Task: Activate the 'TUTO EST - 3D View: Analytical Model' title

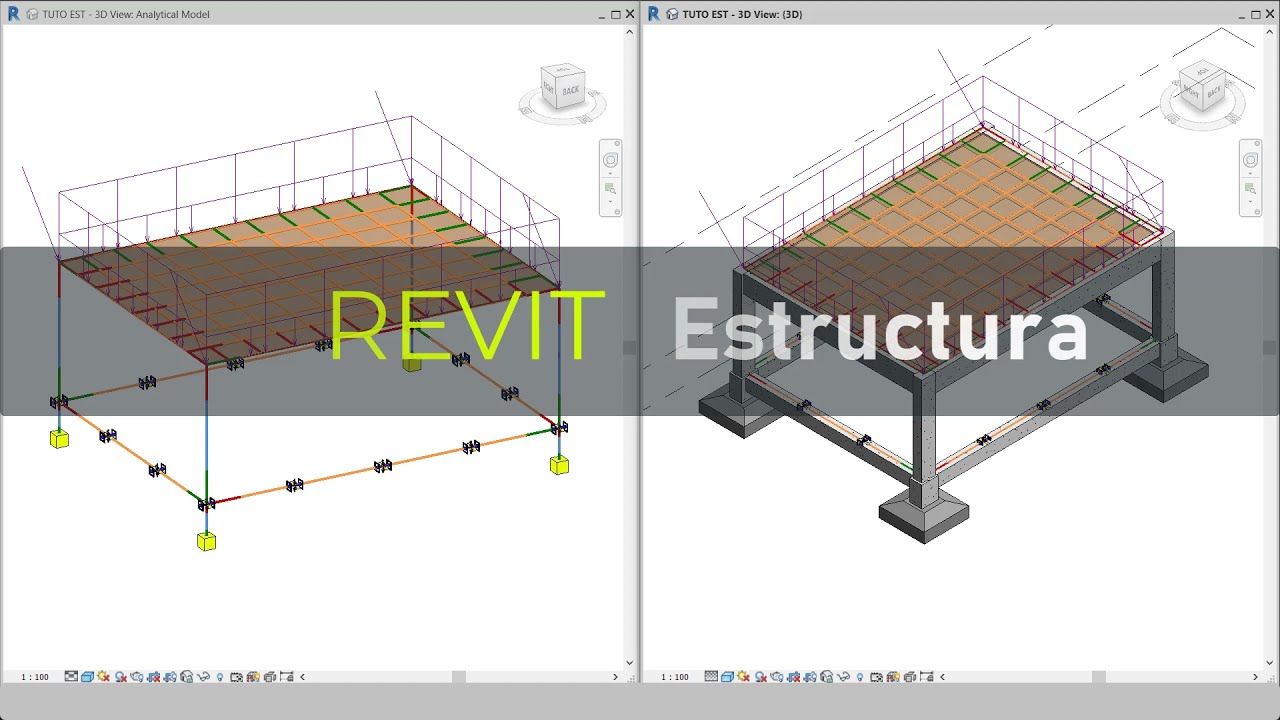Action: coord(126,14)
